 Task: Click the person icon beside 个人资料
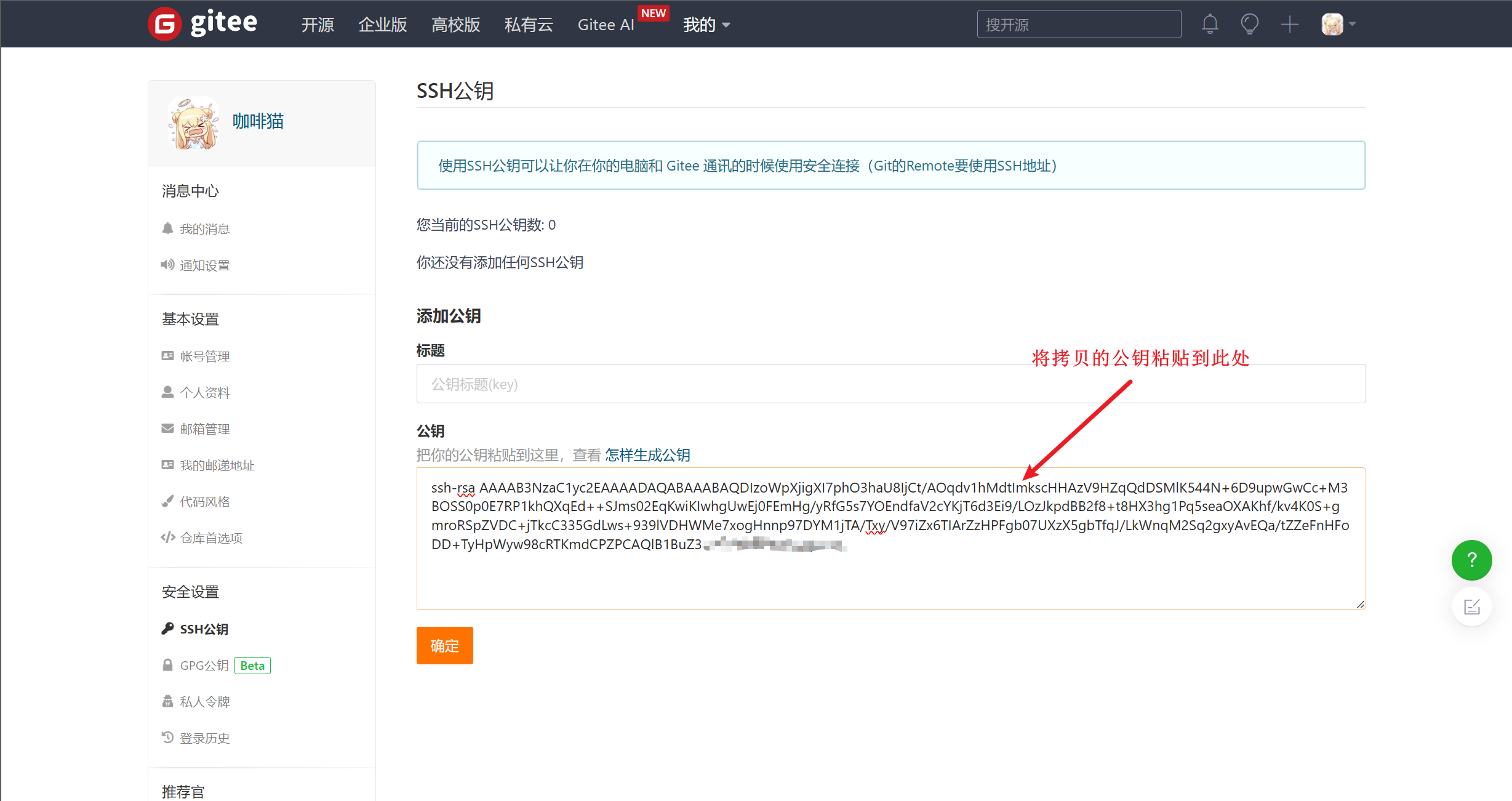click(167, 392)
